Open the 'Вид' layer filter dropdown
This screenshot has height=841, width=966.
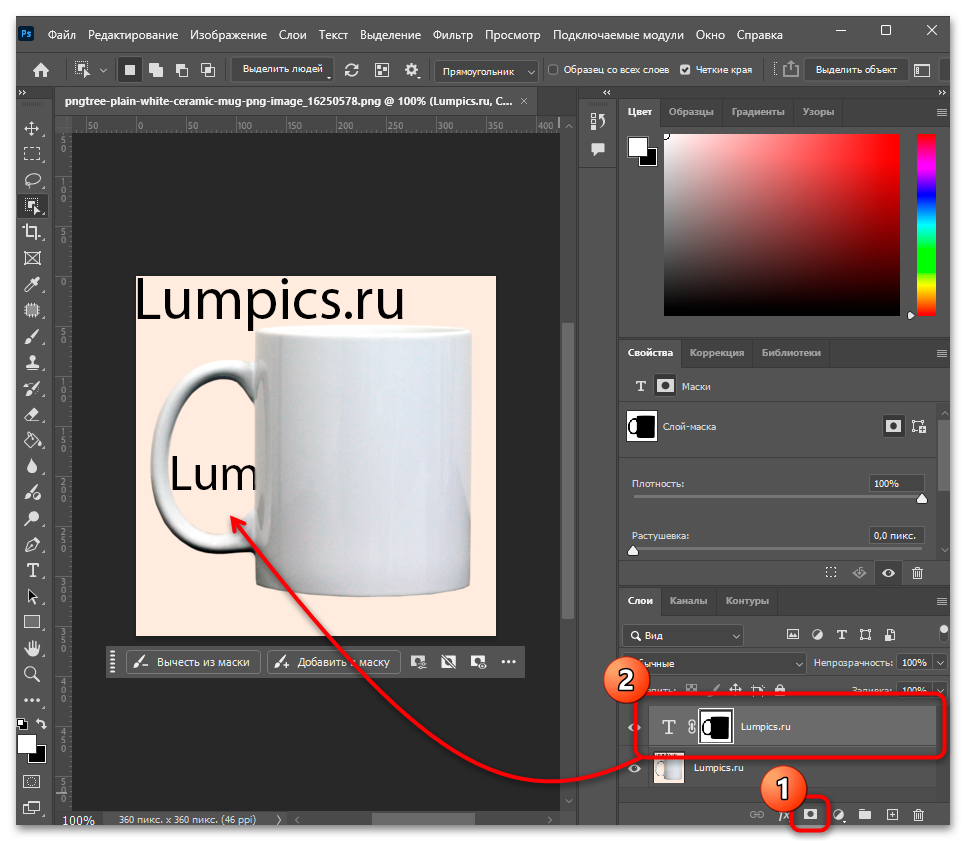pyautogui.click(x=683, y=635)
